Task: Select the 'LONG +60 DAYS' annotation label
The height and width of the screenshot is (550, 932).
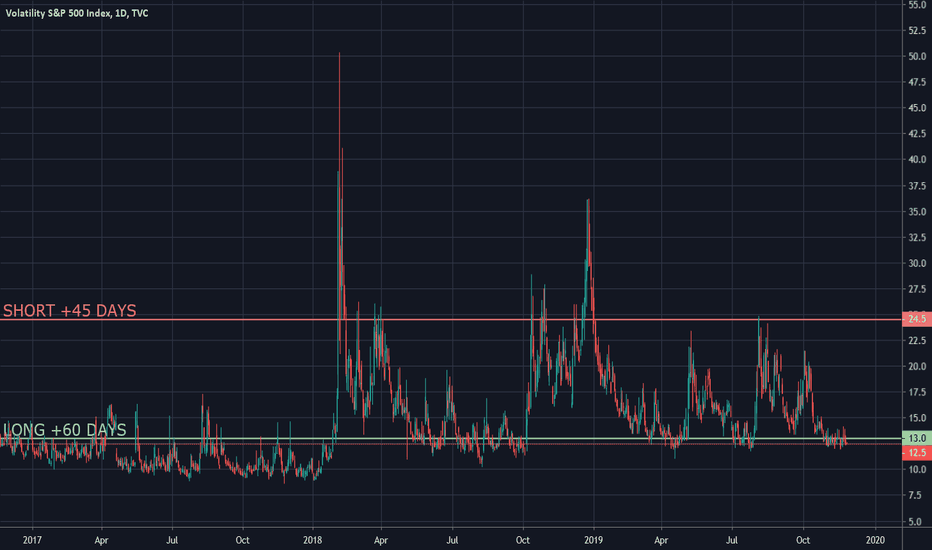Action: pos(65,429)
